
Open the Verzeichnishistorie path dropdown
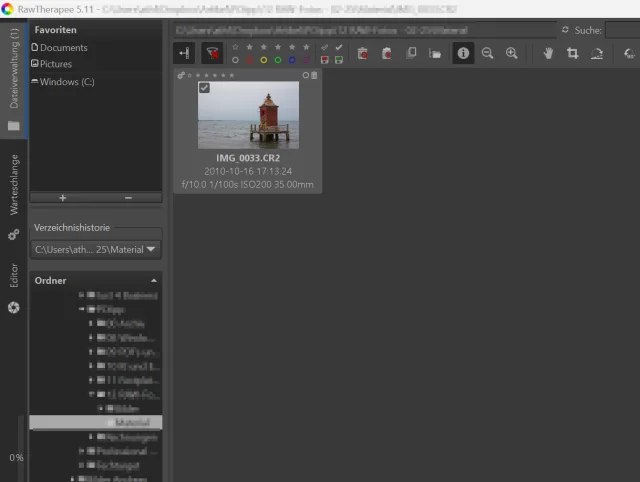151,249
